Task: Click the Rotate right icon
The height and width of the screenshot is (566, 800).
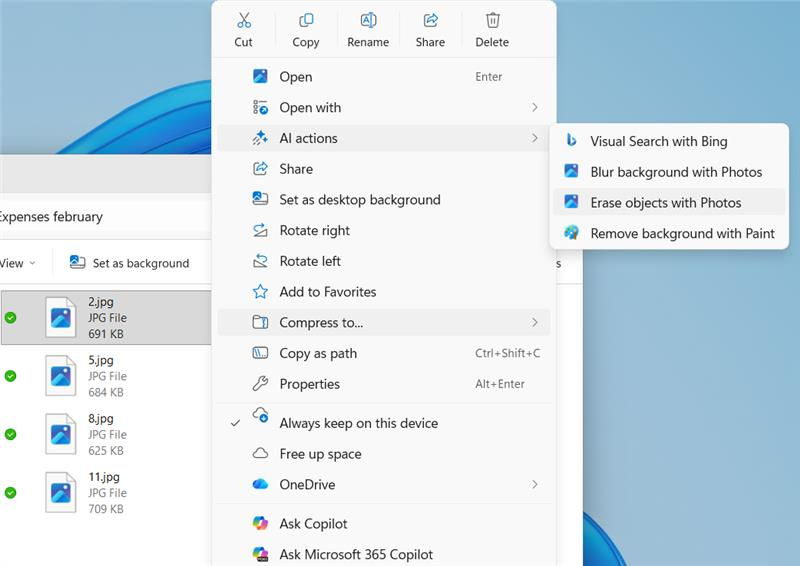Action: 260,230
